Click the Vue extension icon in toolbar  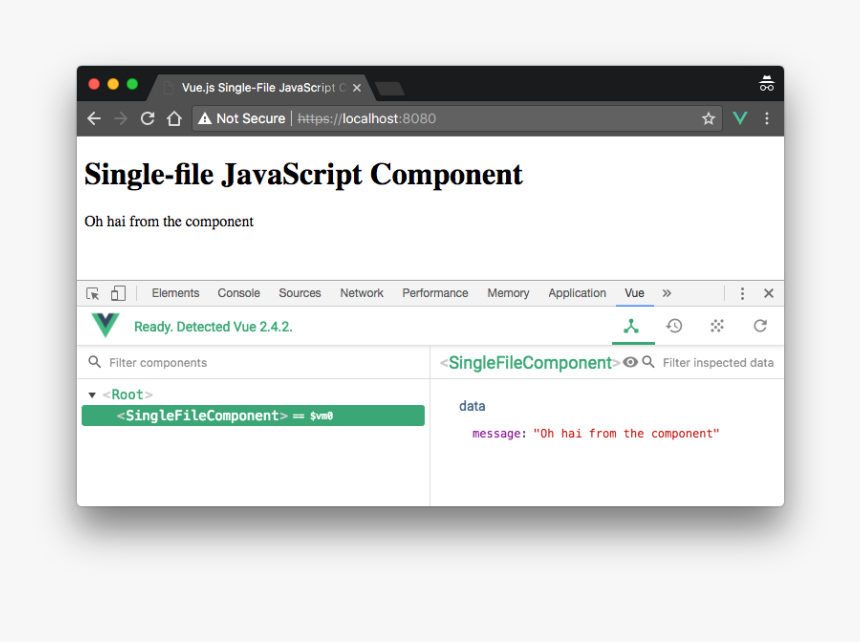[x=740, y=118]
